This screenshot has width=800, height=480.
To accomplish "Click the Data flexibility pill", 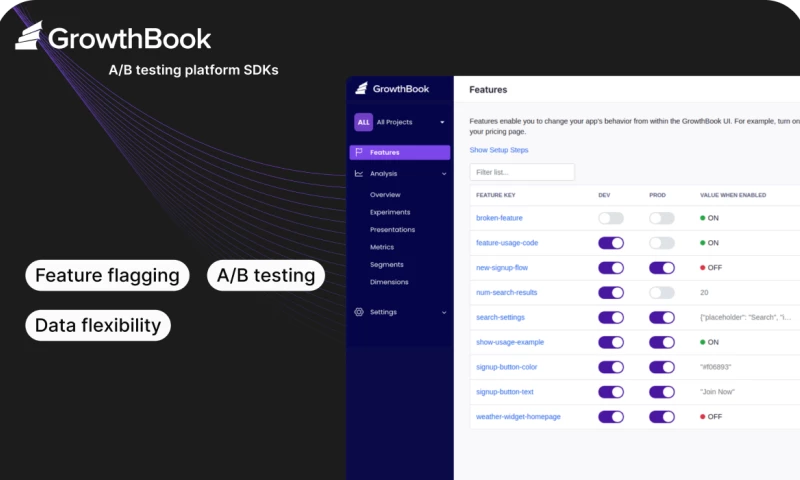I will point(98,325).
